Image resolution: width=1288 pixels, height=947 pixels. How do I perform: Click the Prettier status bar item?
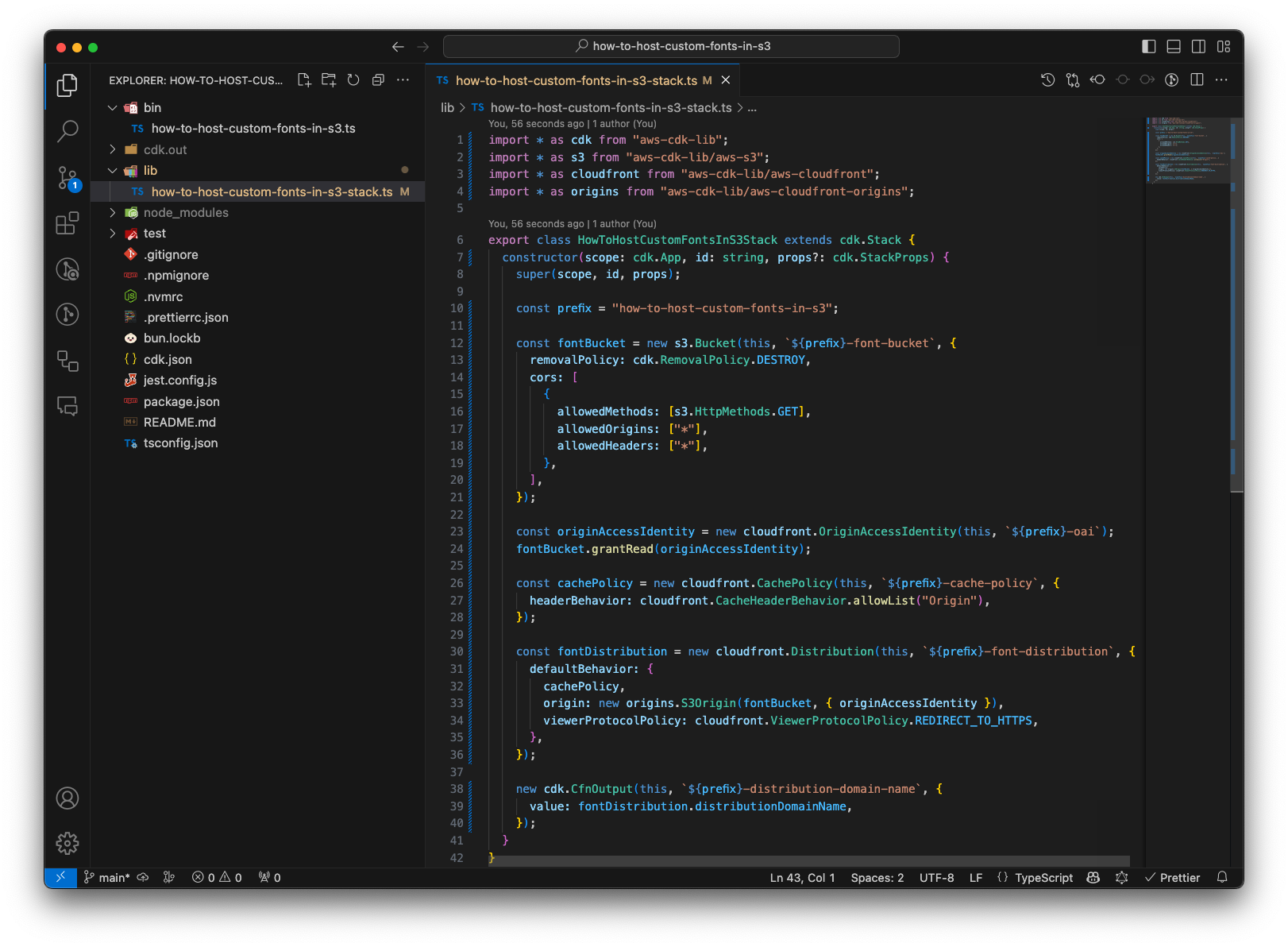coord(1172,877)
